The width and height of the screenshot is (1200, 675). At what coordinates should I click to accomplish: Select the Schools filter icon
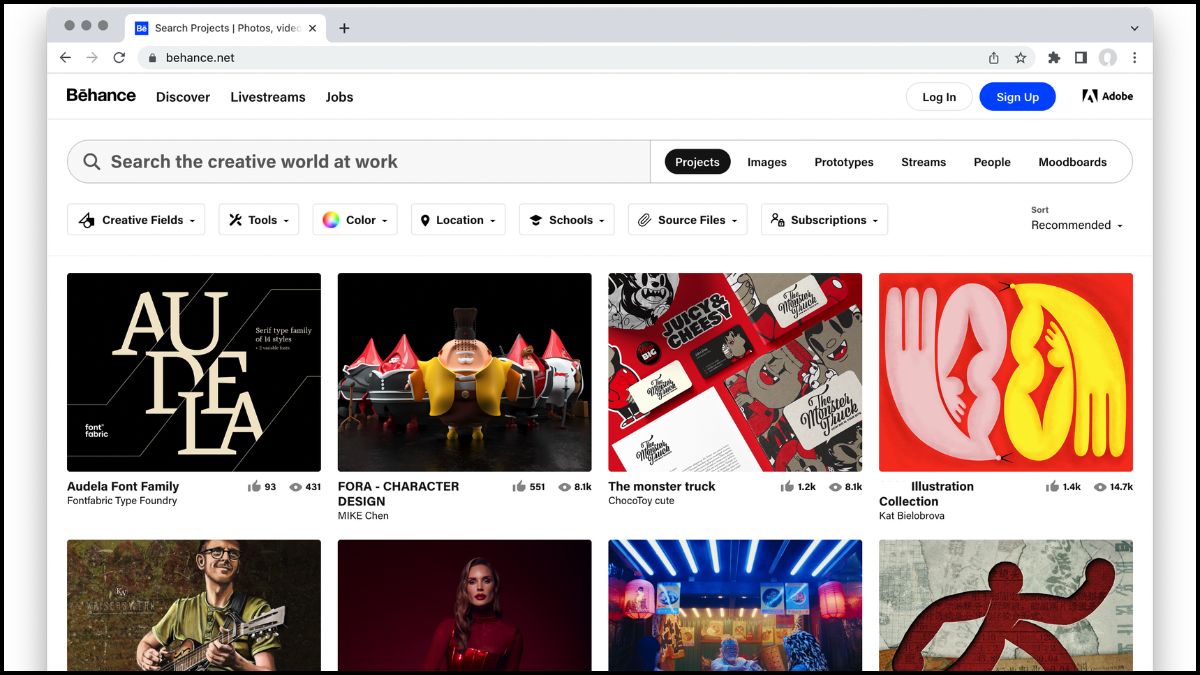pos(539,219)
